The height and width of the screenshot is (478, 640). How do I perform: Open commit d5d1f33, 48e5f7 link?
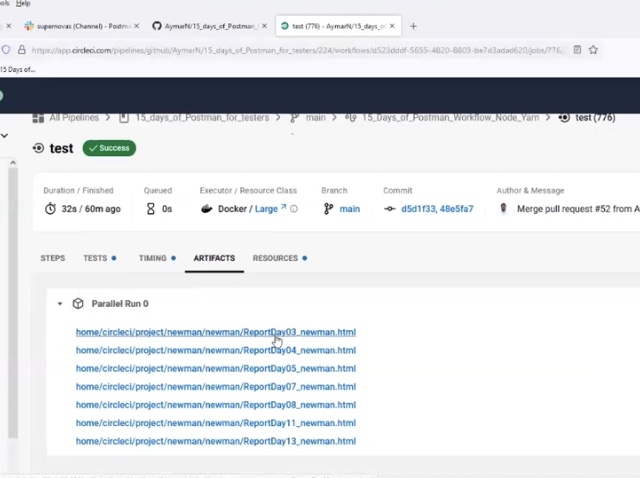[x=437, y=209]
